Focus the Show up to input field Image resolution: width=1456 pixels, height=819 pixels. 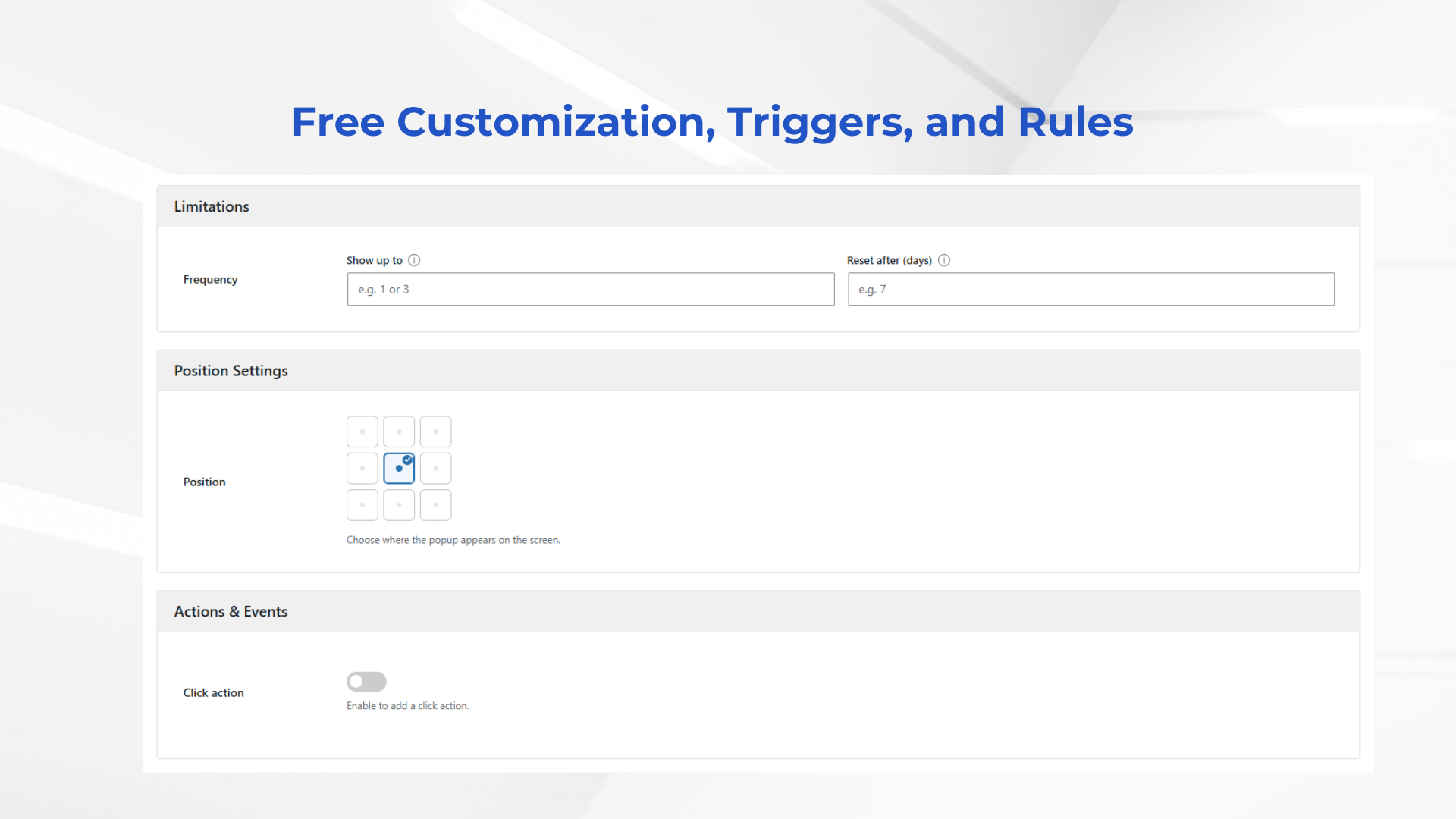[591, 290]
